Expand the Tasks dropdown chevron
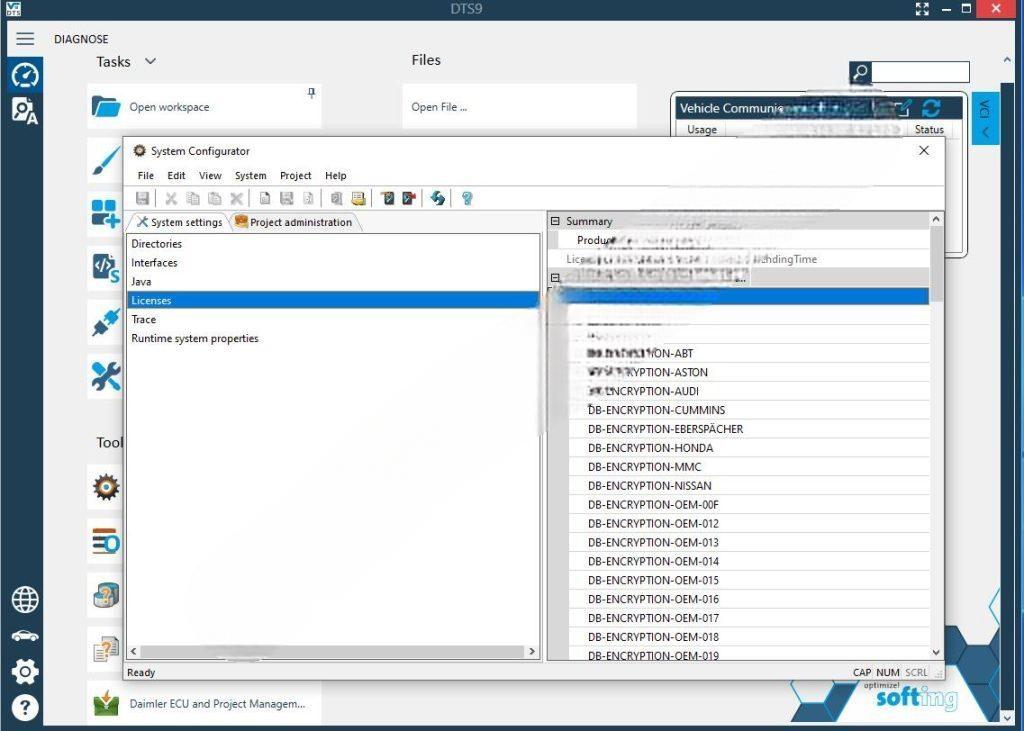 150,62
